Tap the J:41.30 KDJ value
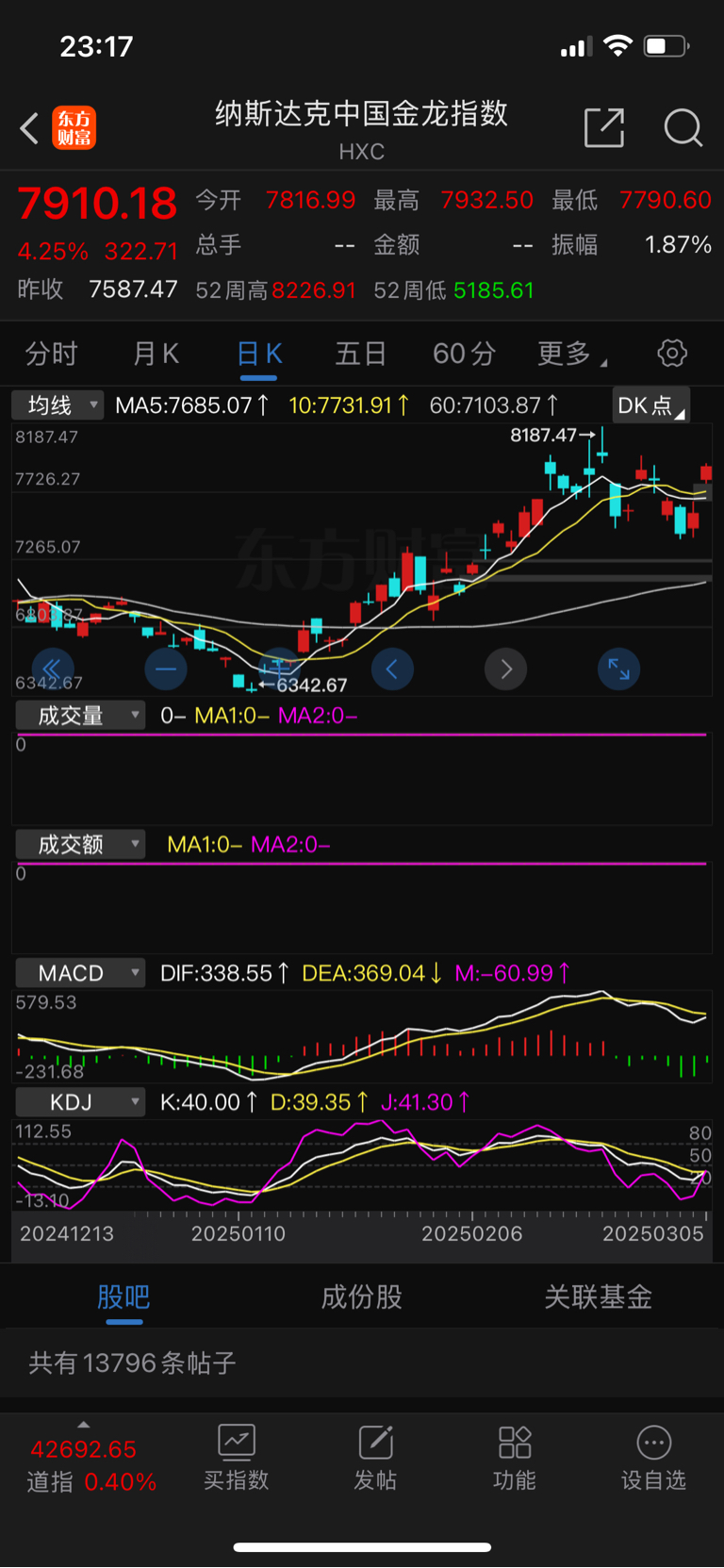Screen dimensions: 724x1568 coord(425,1102)
